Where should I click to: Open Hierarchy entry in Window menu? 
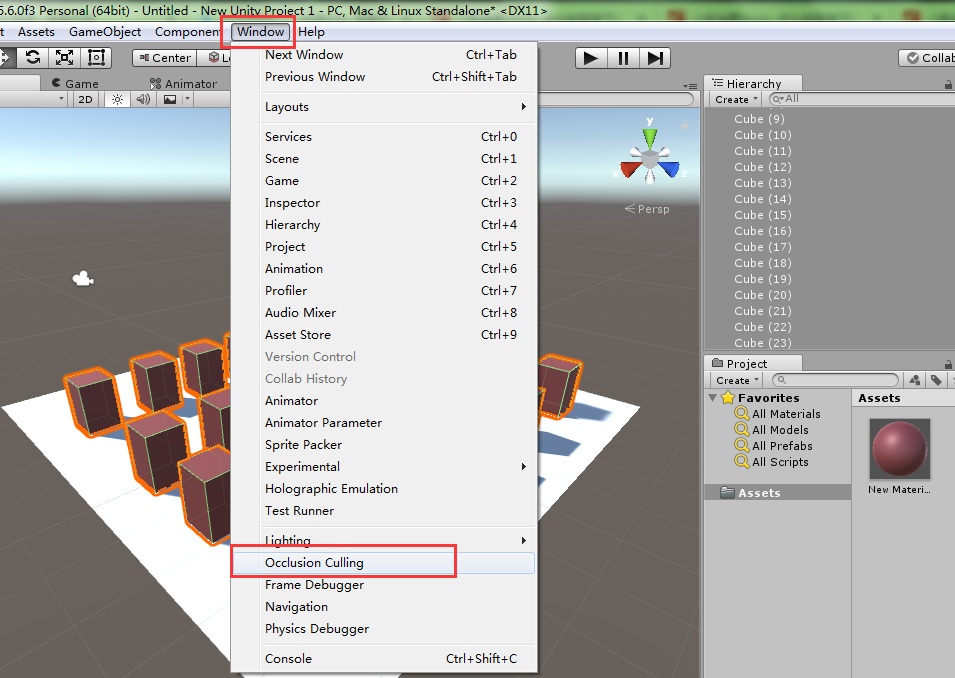(x=384, y=225)
